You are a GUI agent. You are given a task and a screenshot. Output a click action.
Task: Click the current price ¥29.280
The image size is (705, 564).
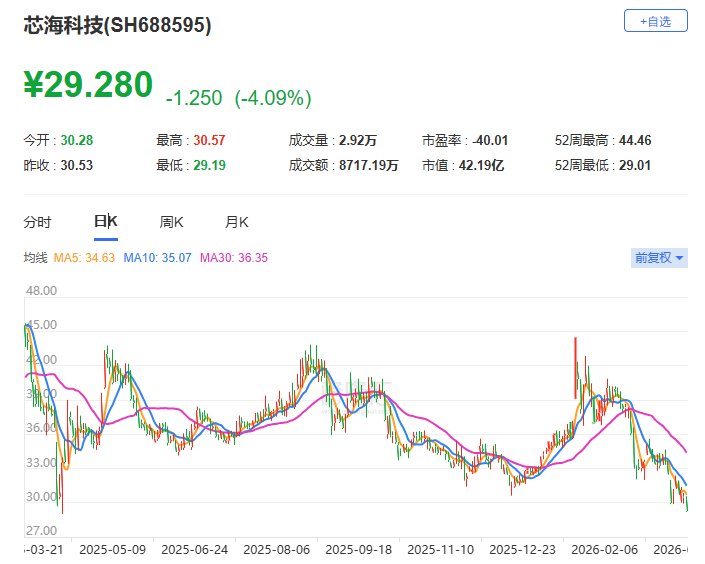pyautogui.click(x=88, y=84)
